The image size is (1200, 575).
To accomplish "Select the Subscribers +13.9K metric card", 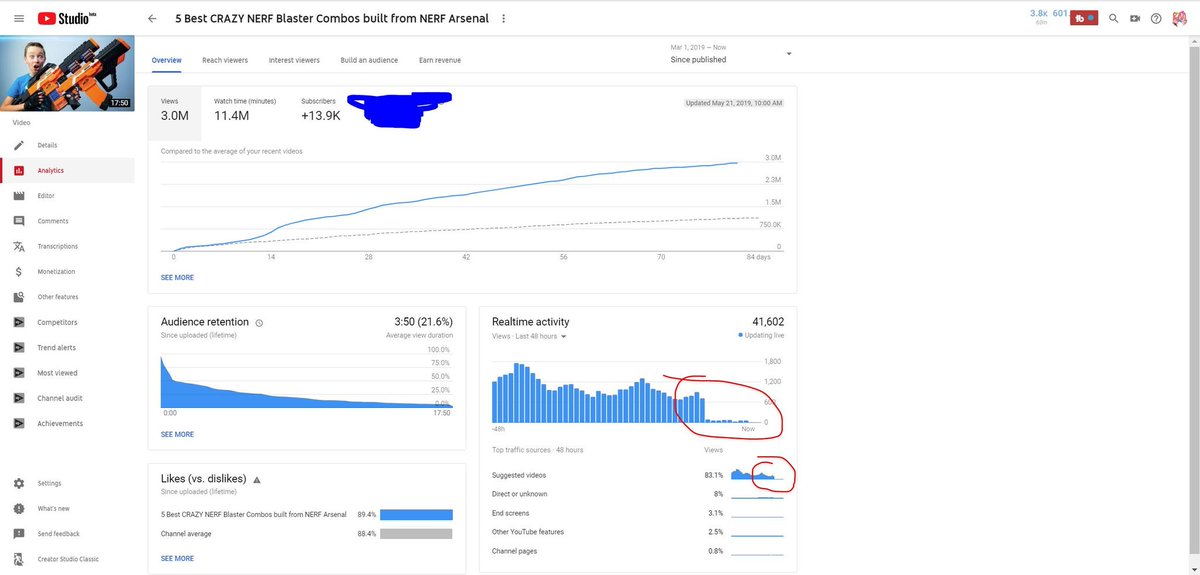I will (321, 112).
